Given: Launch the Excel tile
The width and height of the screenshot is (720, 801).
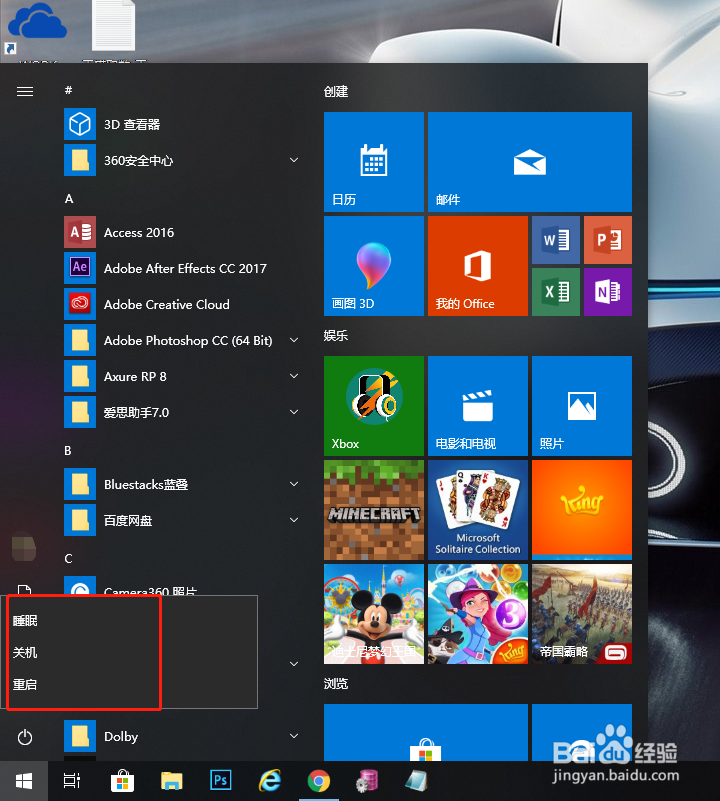Looking at the screenshot, I should 555,292.
